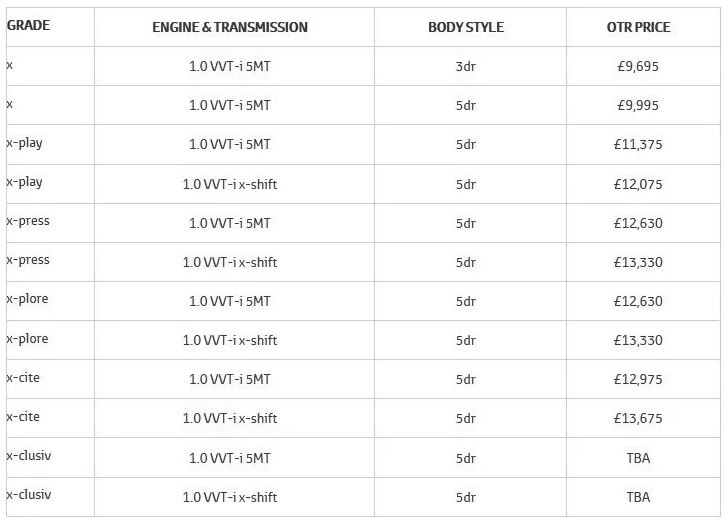The image size is (728, 523).
Task: Click x-plore grade in 5MT row
Action: point(27,299)
